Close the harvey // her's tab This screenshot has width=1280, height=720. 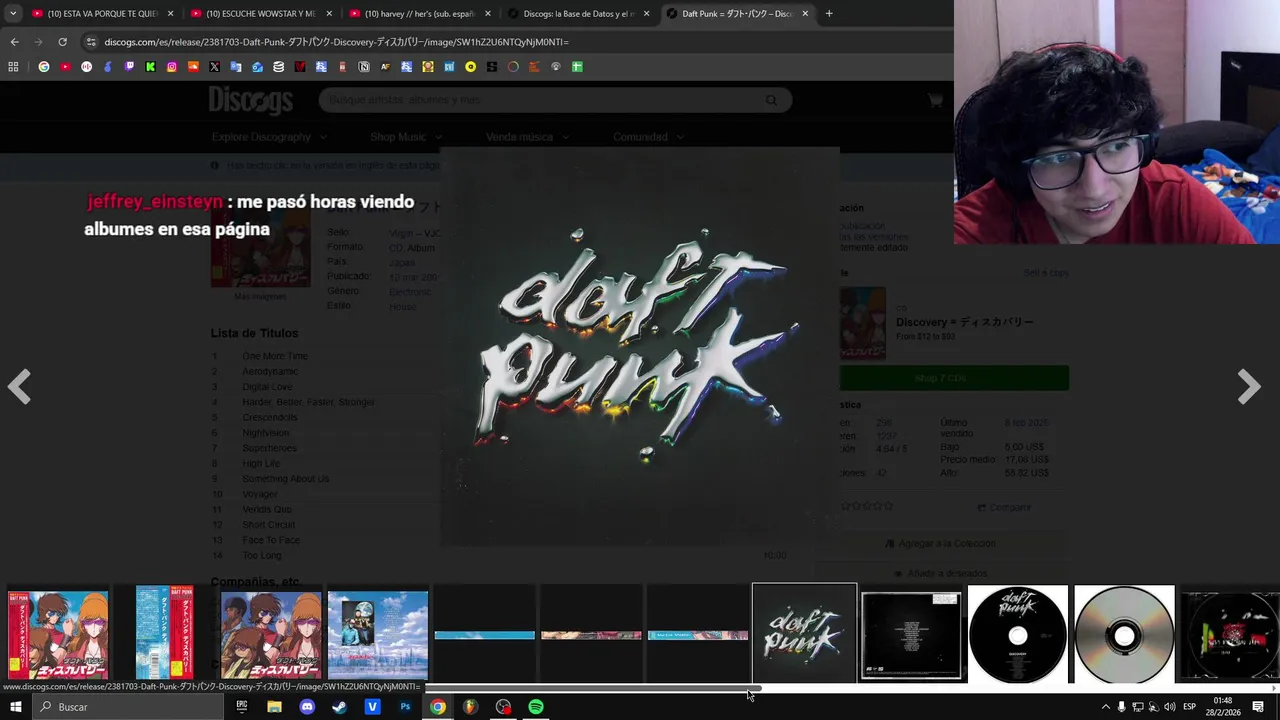point(489,14)
